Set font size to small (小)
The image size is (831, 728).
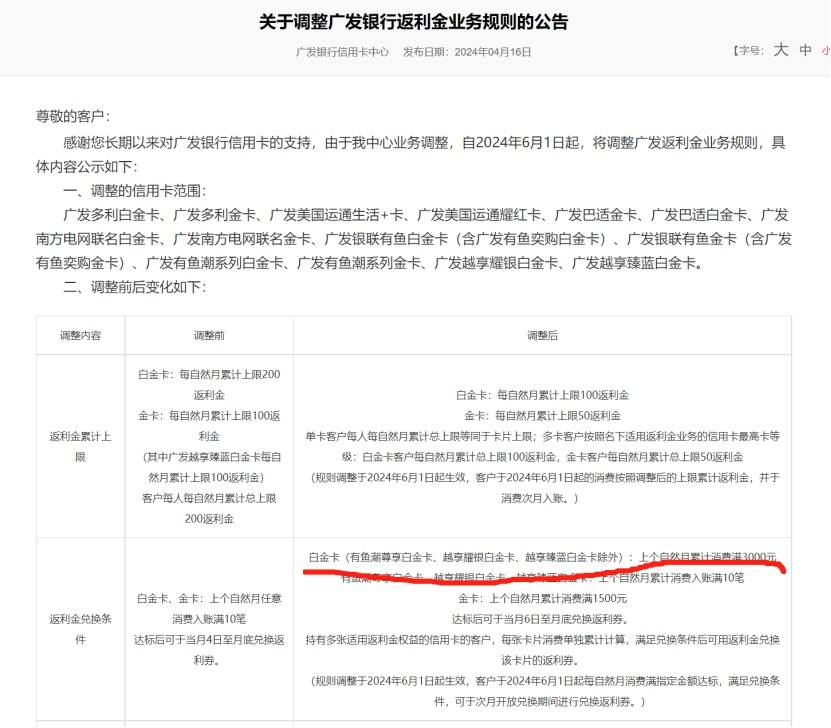tap(826, 51)
